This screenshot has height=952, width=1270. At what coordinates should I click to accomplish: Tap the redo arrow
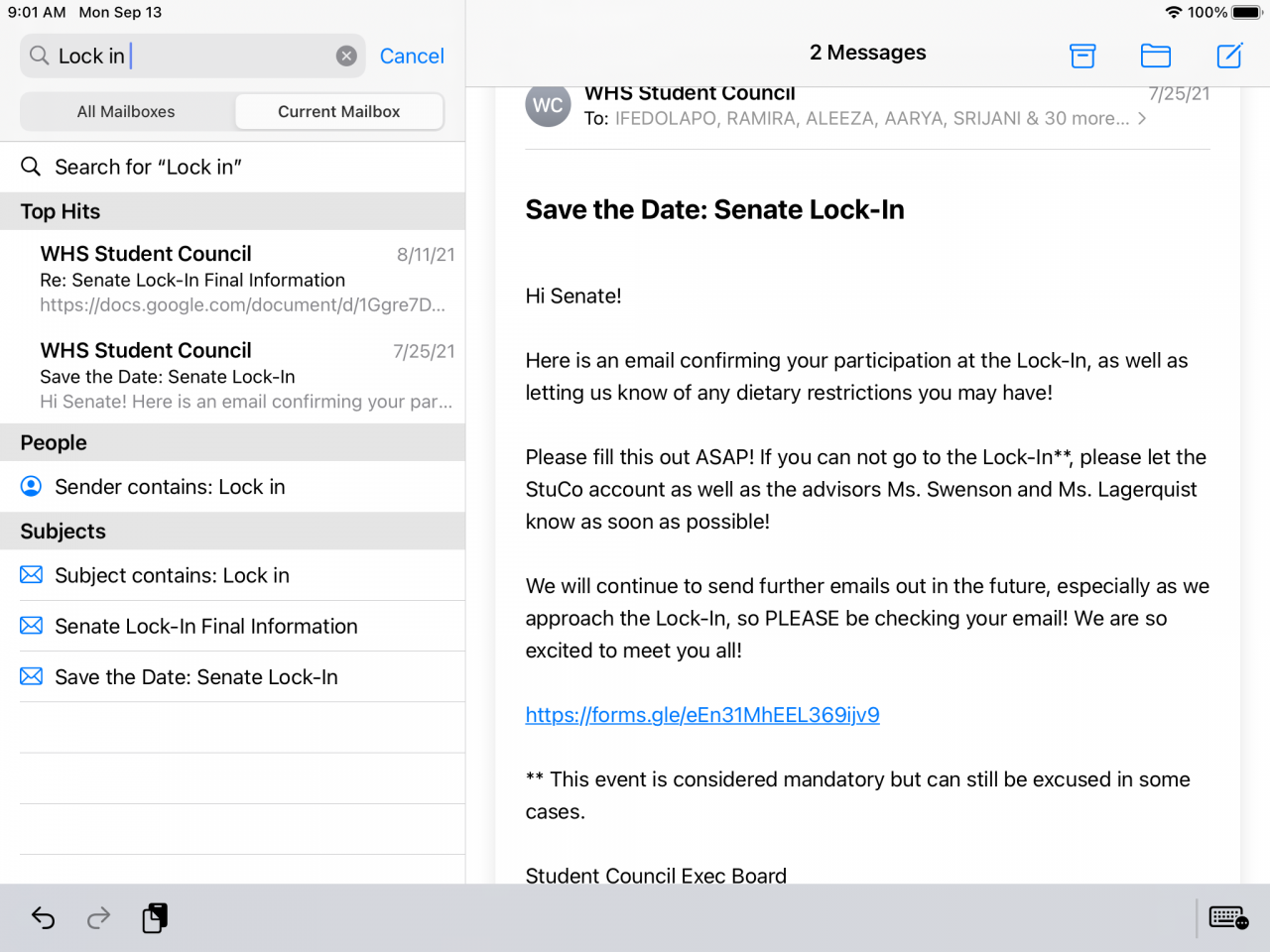point(98,918)
